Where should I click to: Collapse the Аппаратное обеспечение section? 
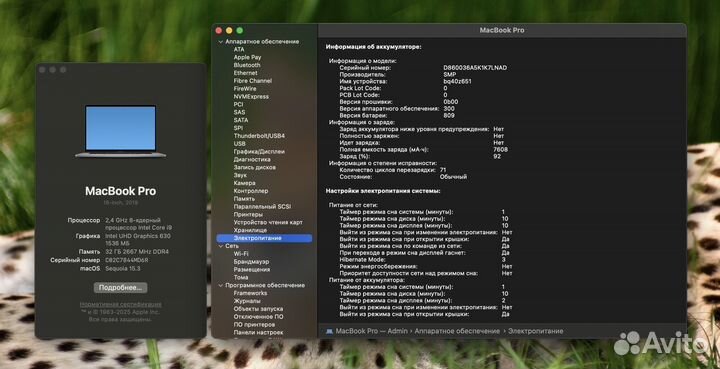click(x=220, y=41)
